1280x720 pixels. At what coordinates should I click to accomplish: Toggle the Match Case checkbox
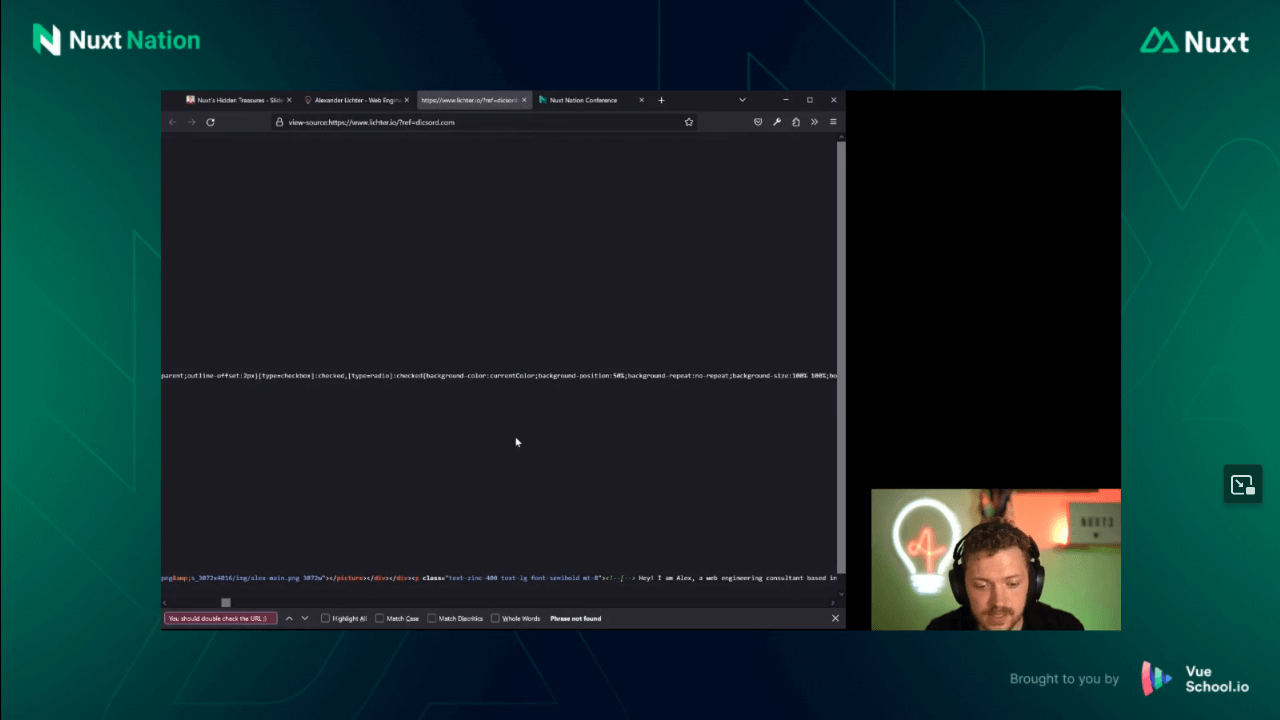pyautogui.click(x=379, y=619)
